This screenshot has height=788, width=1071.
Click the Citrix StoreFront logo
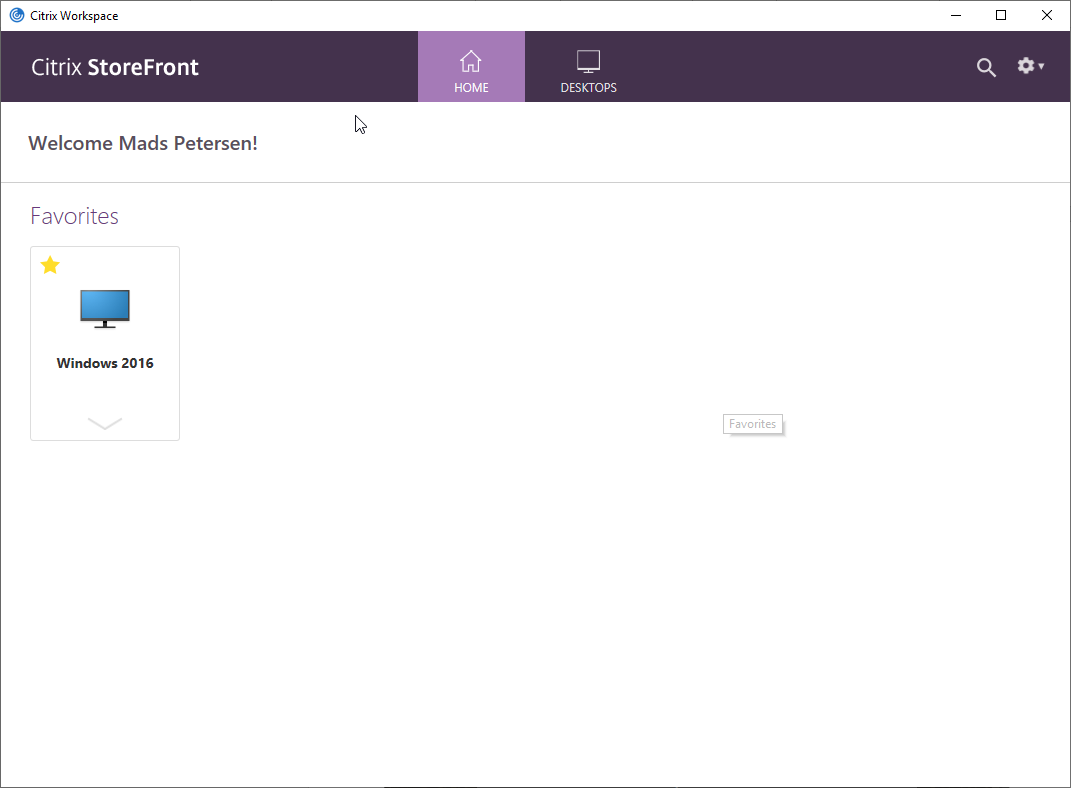[115, 67]
